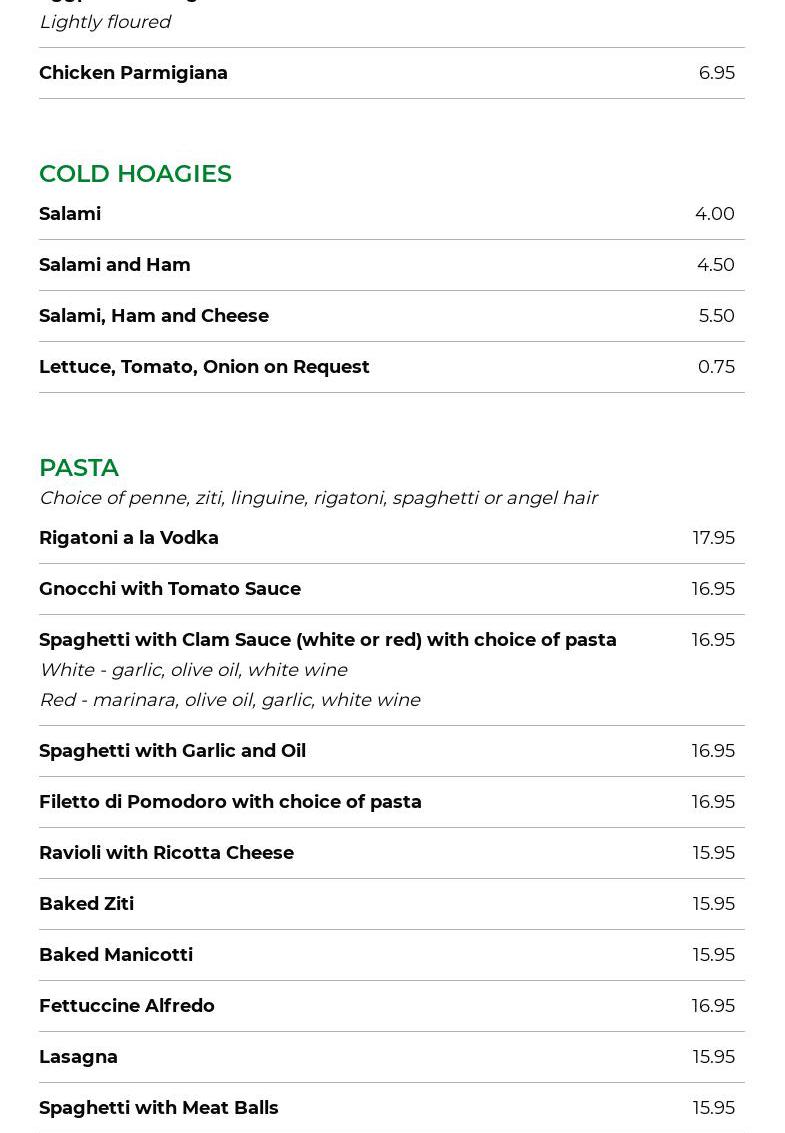Select the Baked Manicotti item
Viewport: 785px width, 1133px height.
(116, 955)
